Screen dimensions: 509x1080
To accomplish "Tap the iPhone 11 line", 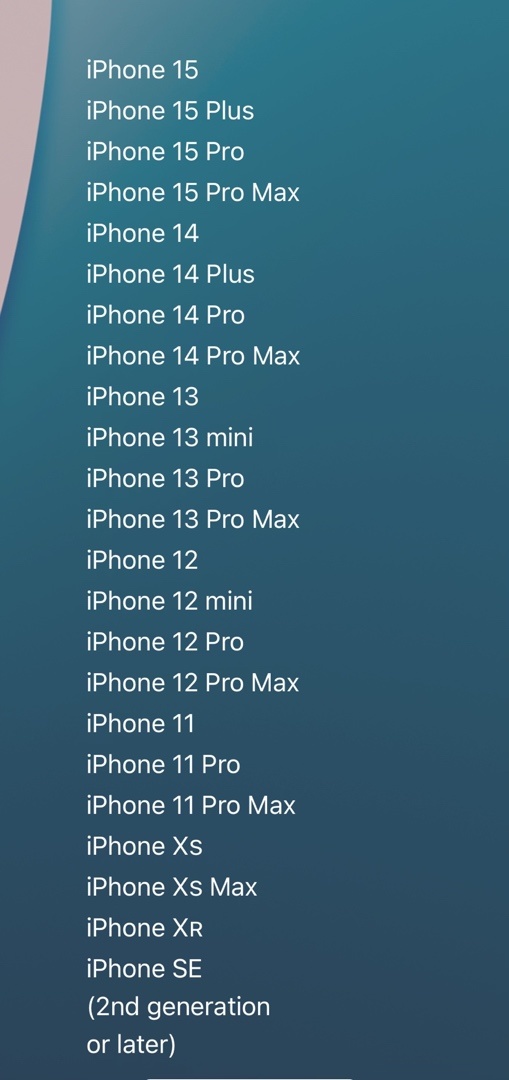I will pyautogui.click(x=141, y=723).
